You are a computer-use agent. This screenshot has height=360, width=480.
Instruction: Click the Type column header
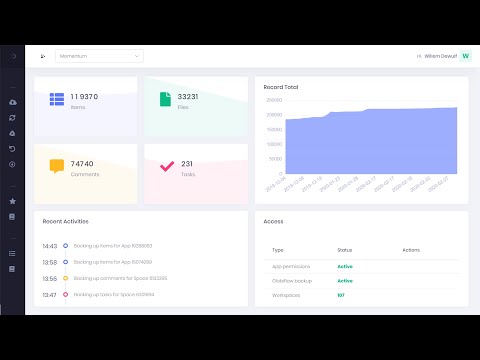pos(278,250)
